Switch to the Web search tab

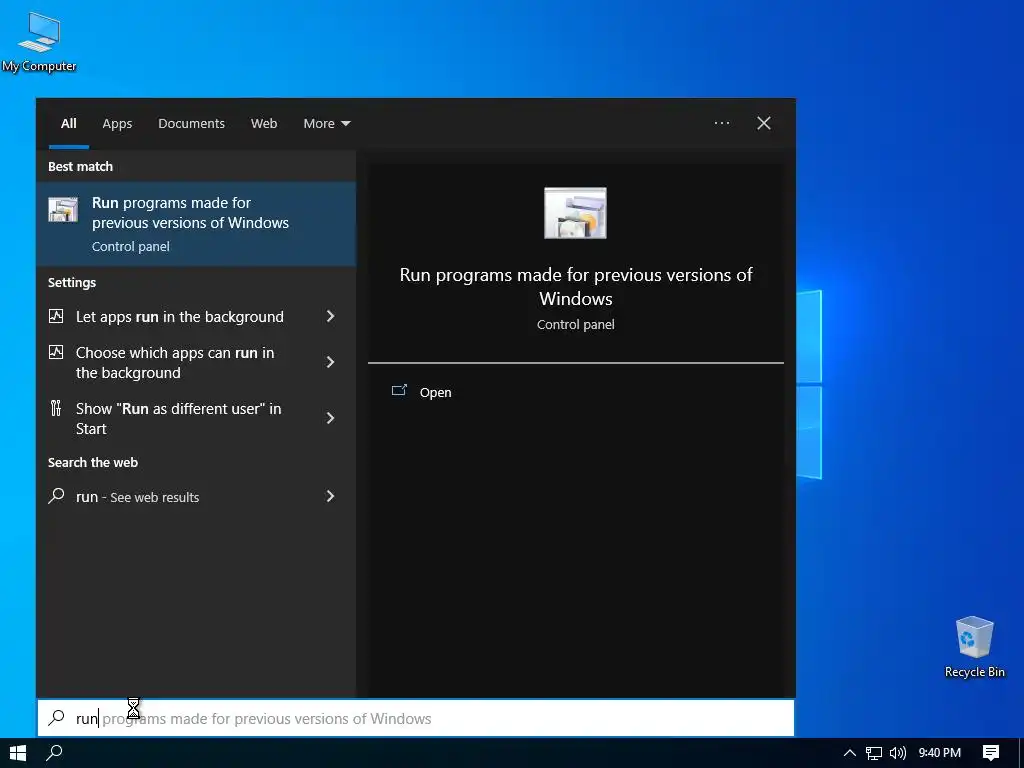(264, 123)
